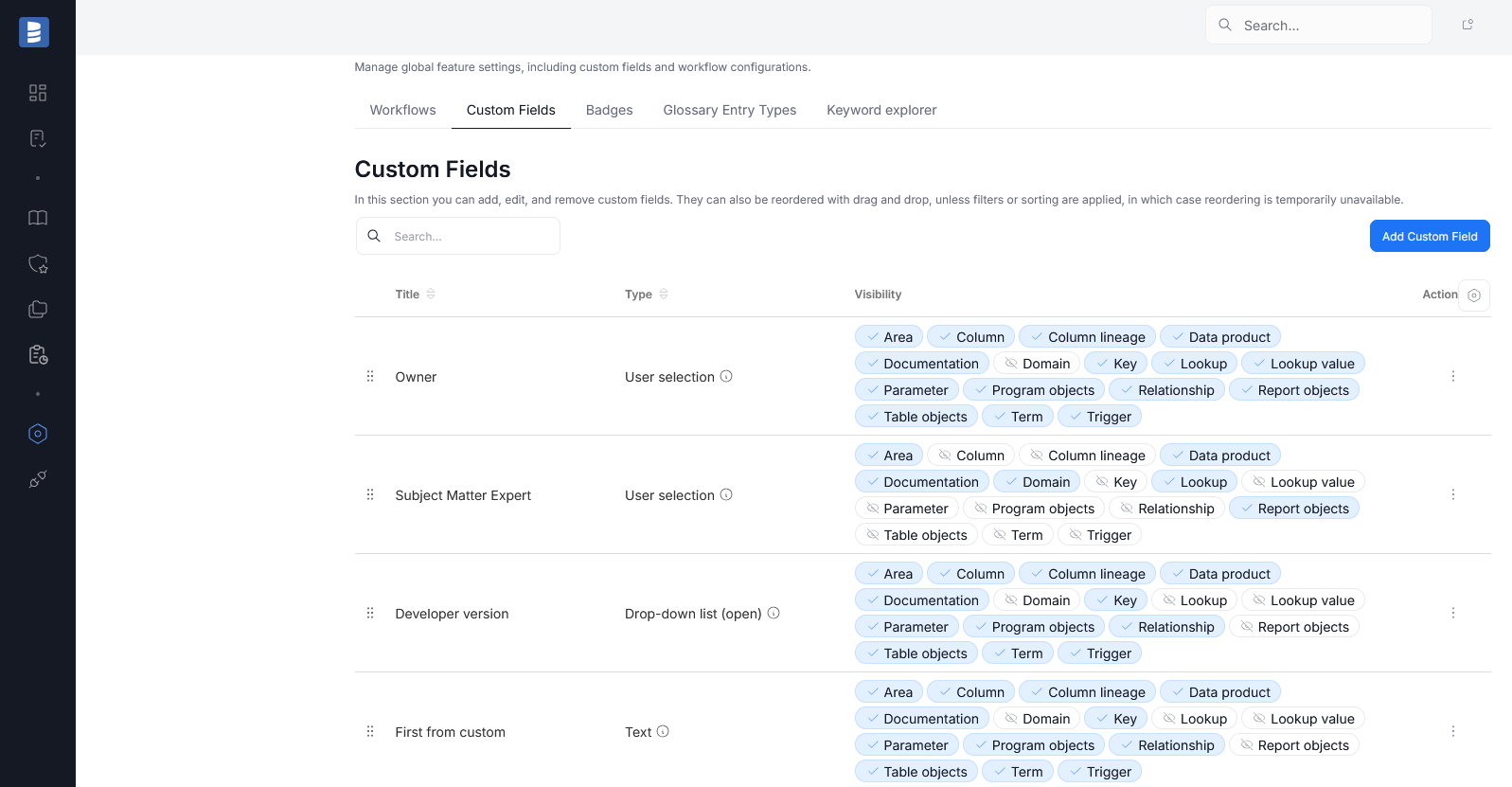Open the Keyword explorer tab
1512x787 pixels.
881,110
